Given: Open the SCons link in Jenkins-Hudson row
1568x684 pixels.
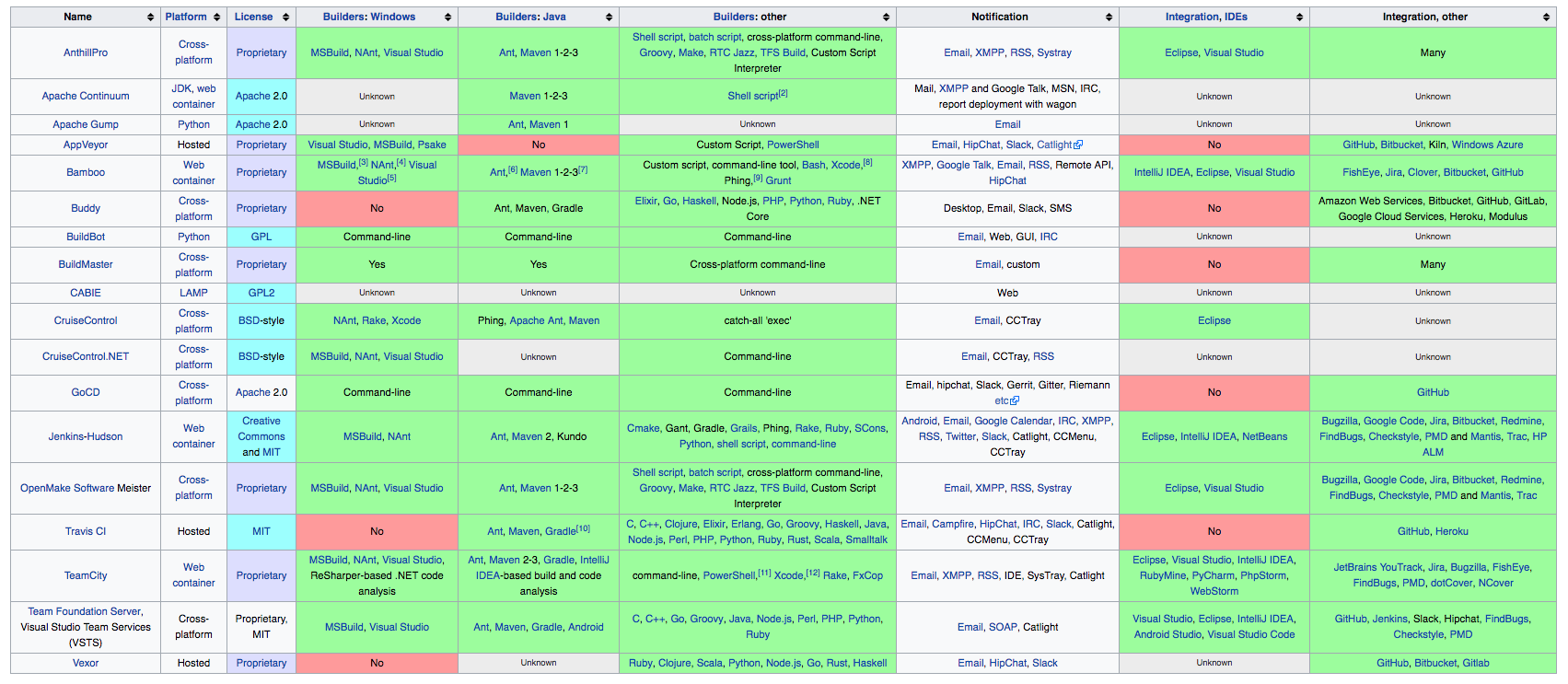Looking at the screenshot, I should click(x=870, y=428).
